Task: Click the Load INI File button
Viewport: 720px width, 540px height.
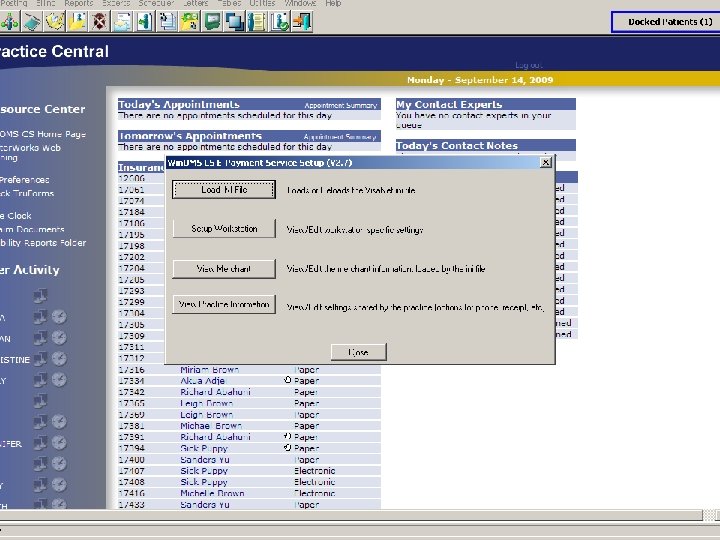Action: pyautogui.click(x=224, y=190)
